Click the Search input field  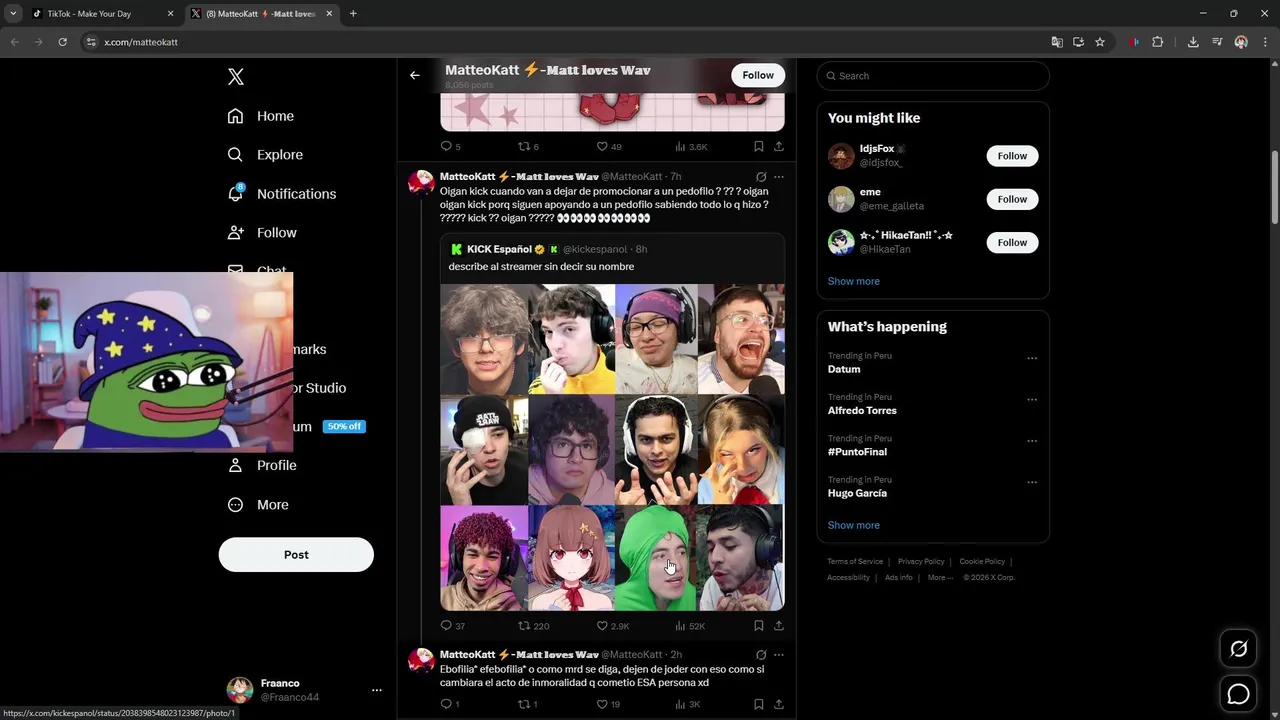tap(933, 76)
